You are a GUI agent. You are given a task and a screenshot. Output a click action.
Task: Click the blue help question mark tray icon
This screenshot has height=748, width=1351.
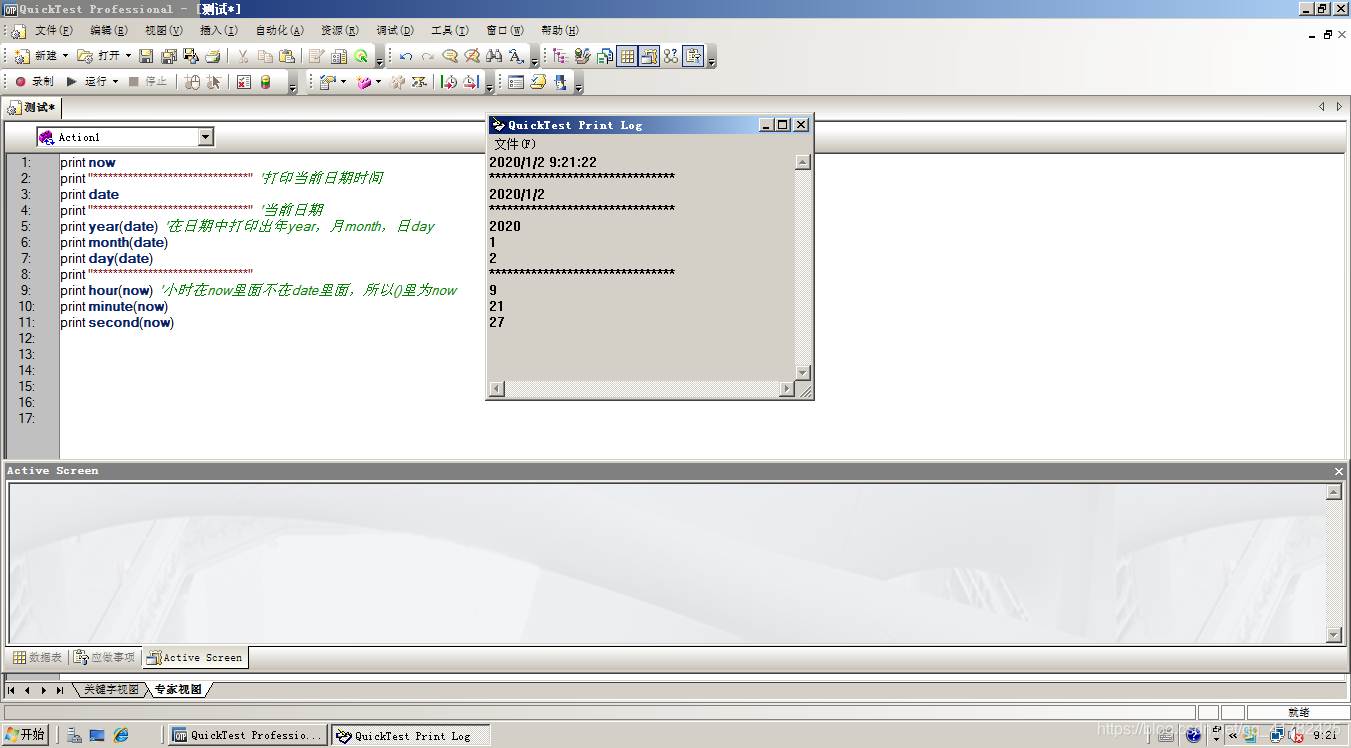pyautogui.click(x=1193, y=735)
